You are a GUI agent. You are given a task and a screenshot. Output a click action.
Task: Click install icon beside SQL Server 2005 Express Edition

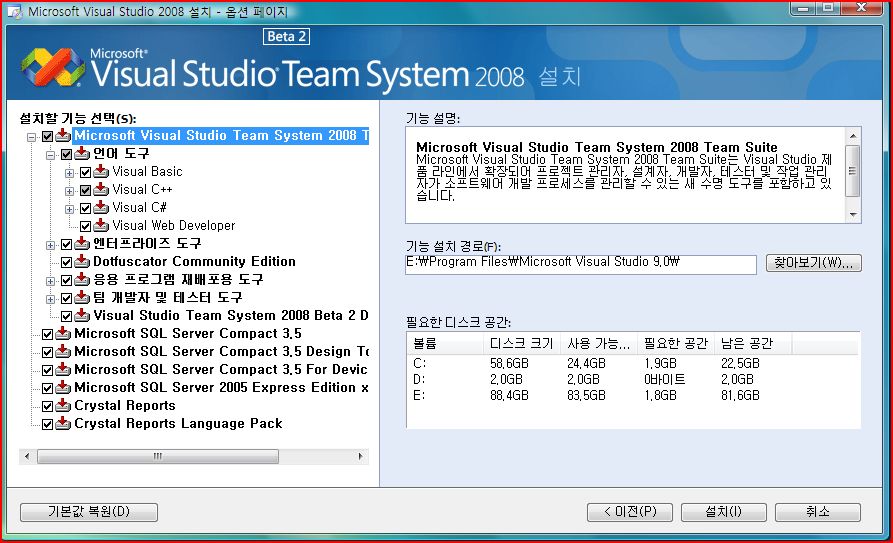click(x=63, y=388)
